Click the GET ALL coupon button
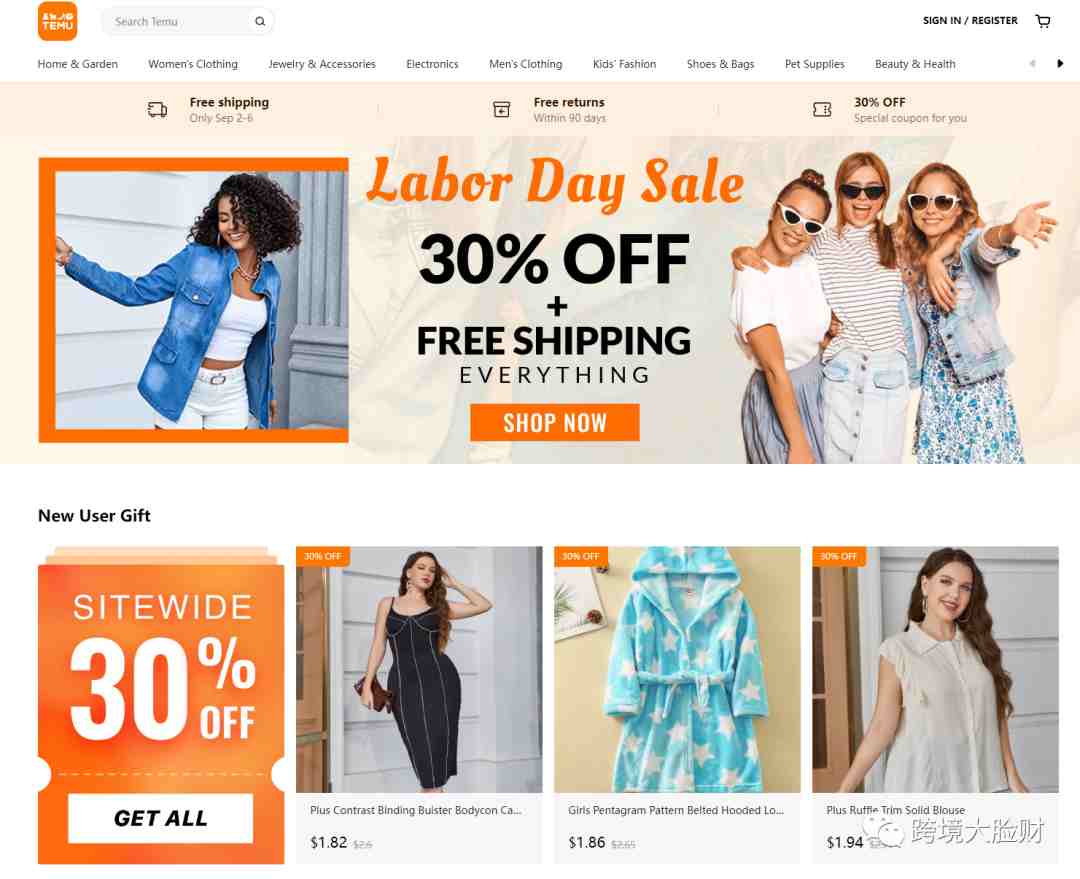 click(160, 818)
